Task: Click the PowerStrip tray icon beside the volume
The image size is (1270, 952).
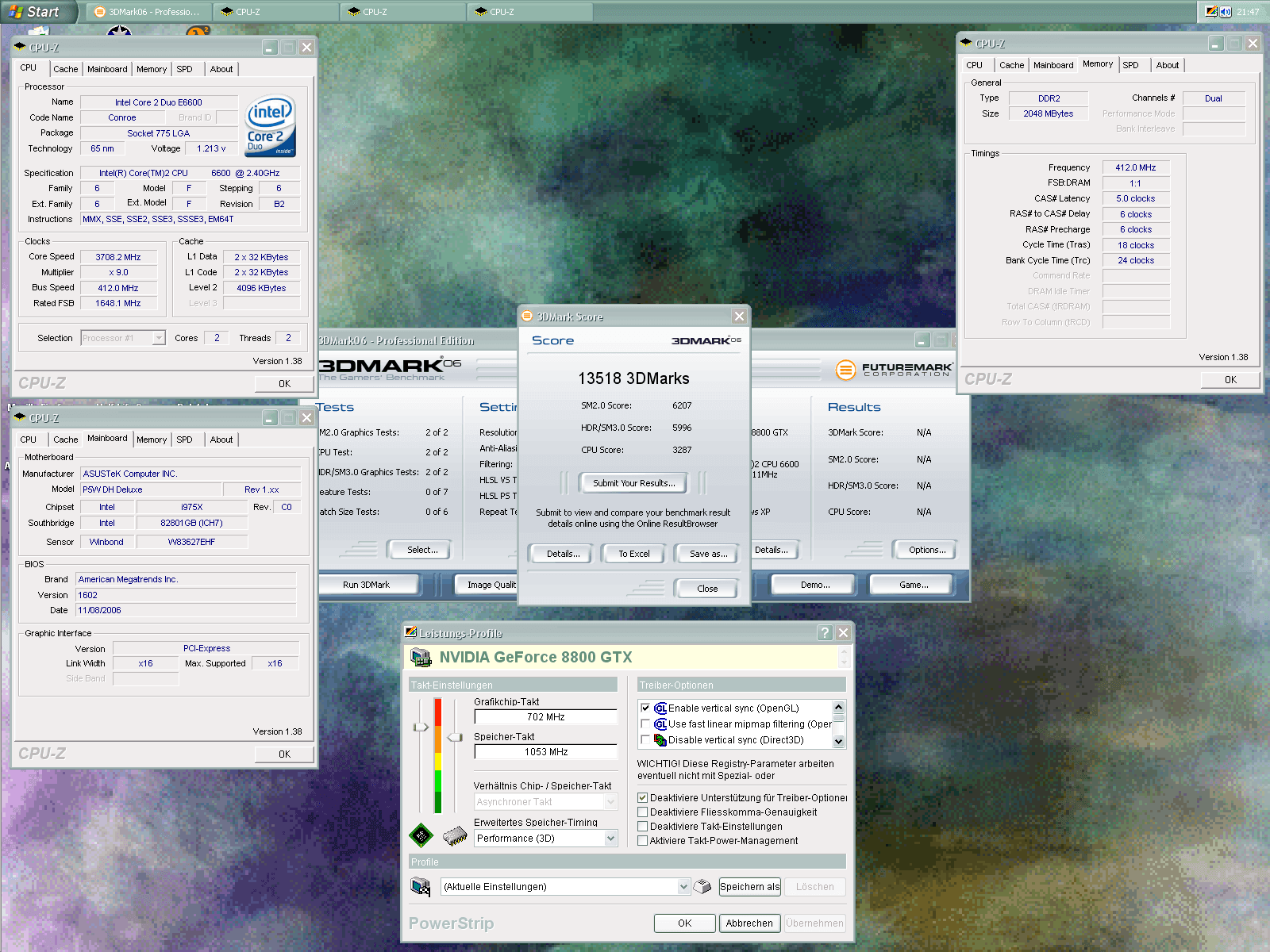Action: 1211,12
